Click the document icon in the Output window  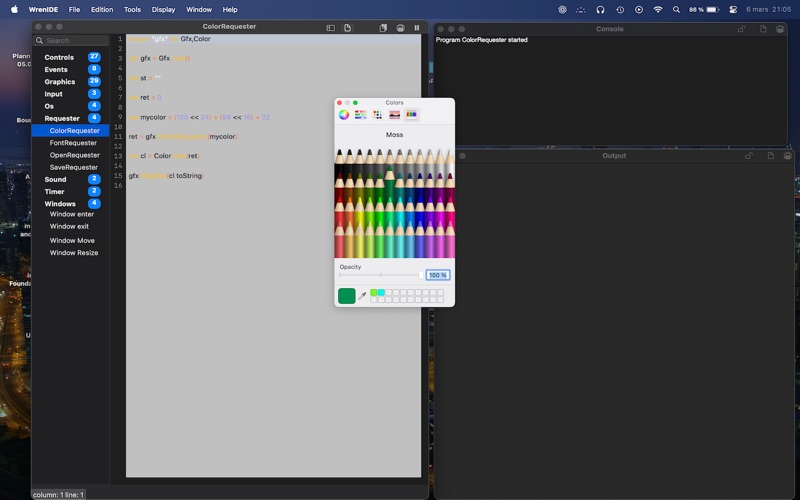tap(771, 156)
